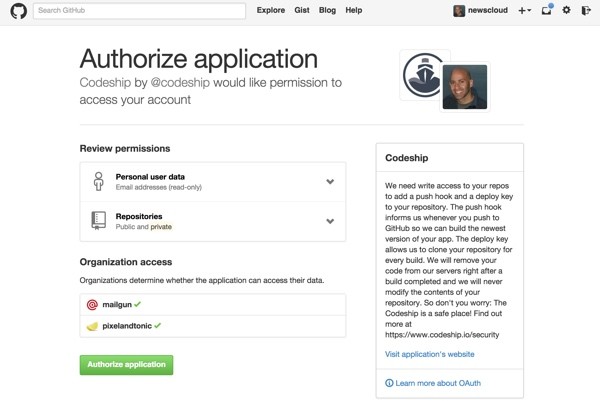This screenshot has width=600, height=401.
Task: Open account settings gear icon
Action: (x=566, y=10)
